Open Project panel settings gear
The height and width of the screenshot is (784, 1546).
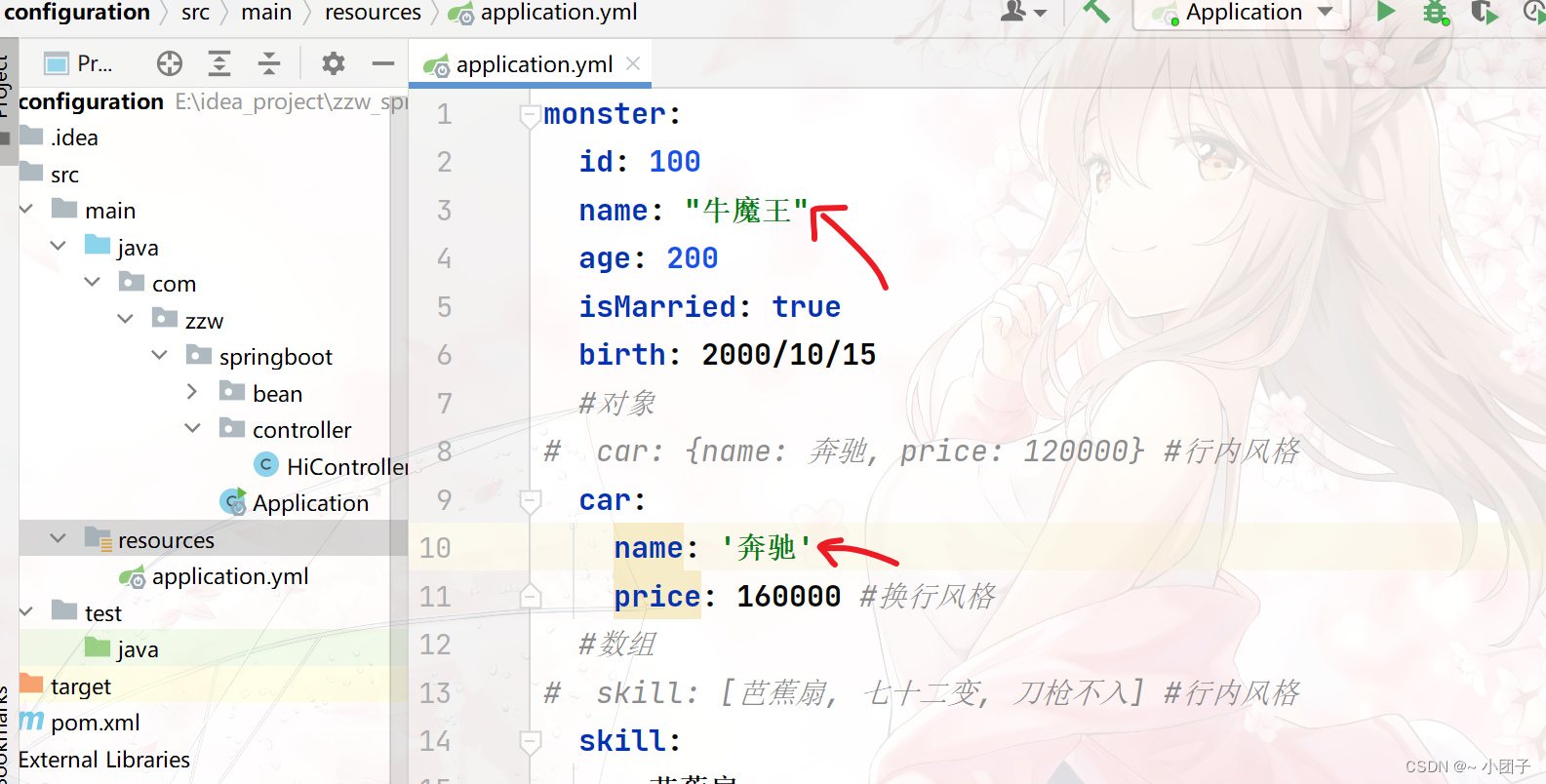pos(334,63)
